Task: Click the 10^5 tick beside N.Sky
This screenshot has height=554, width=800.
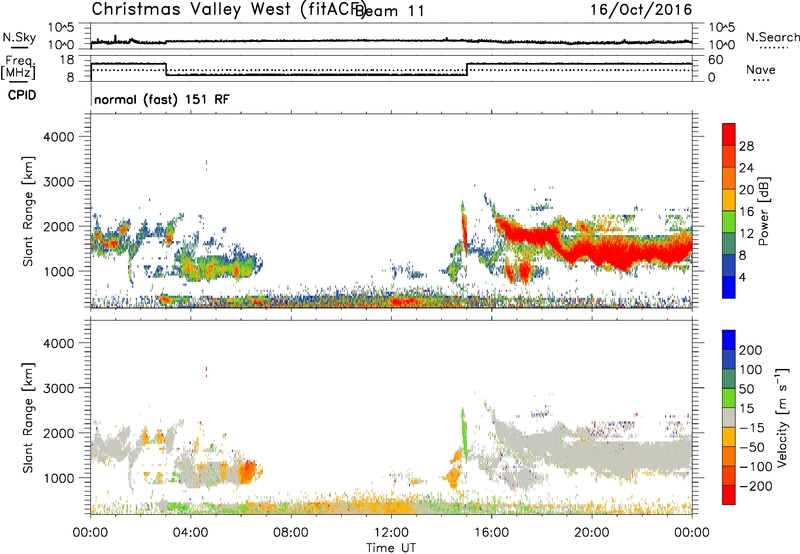Action: [x=61, y=28]
